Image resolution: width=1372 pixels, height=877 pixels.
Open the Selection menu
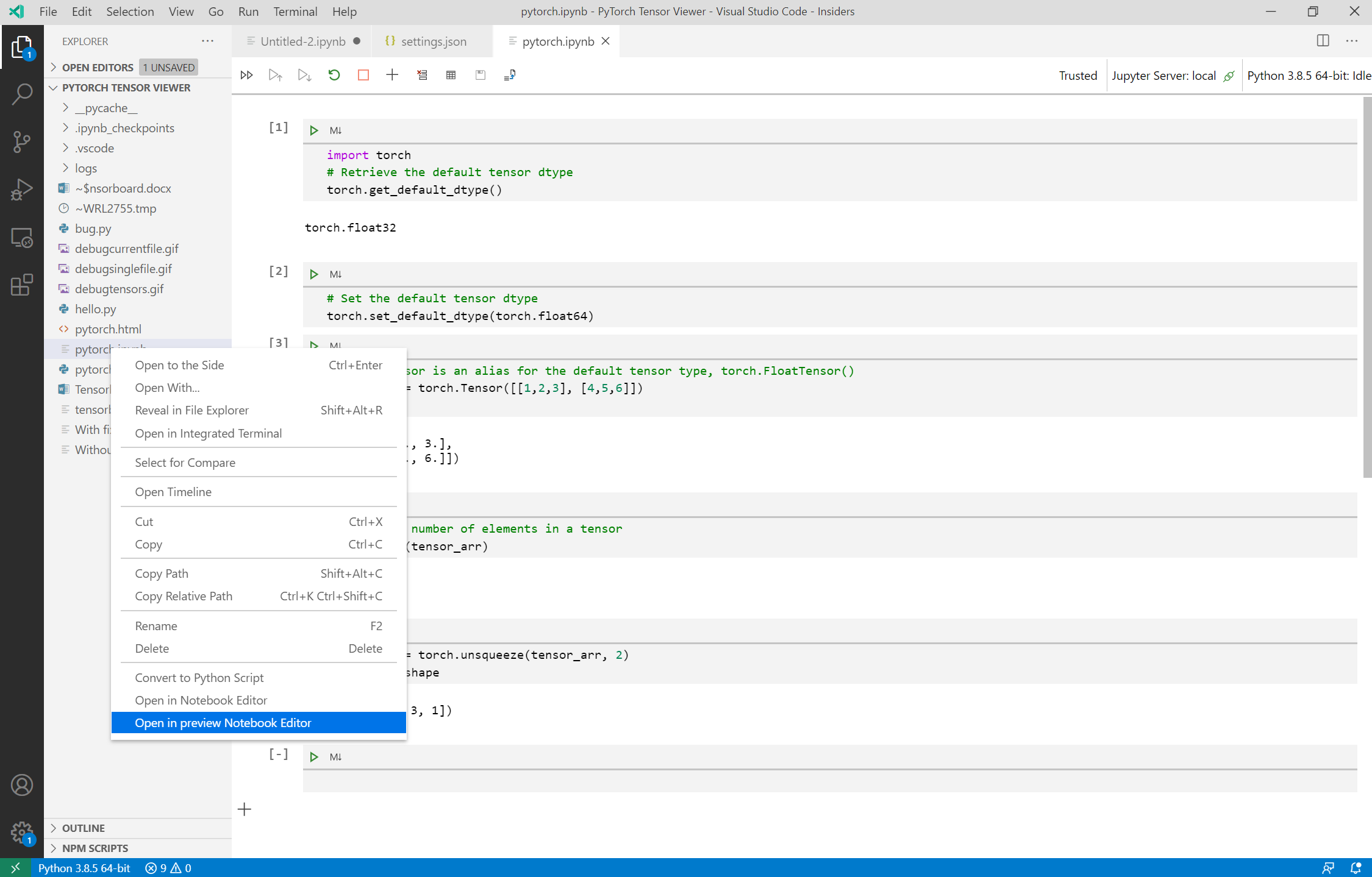pyautogui.click(x=130, y=12)
